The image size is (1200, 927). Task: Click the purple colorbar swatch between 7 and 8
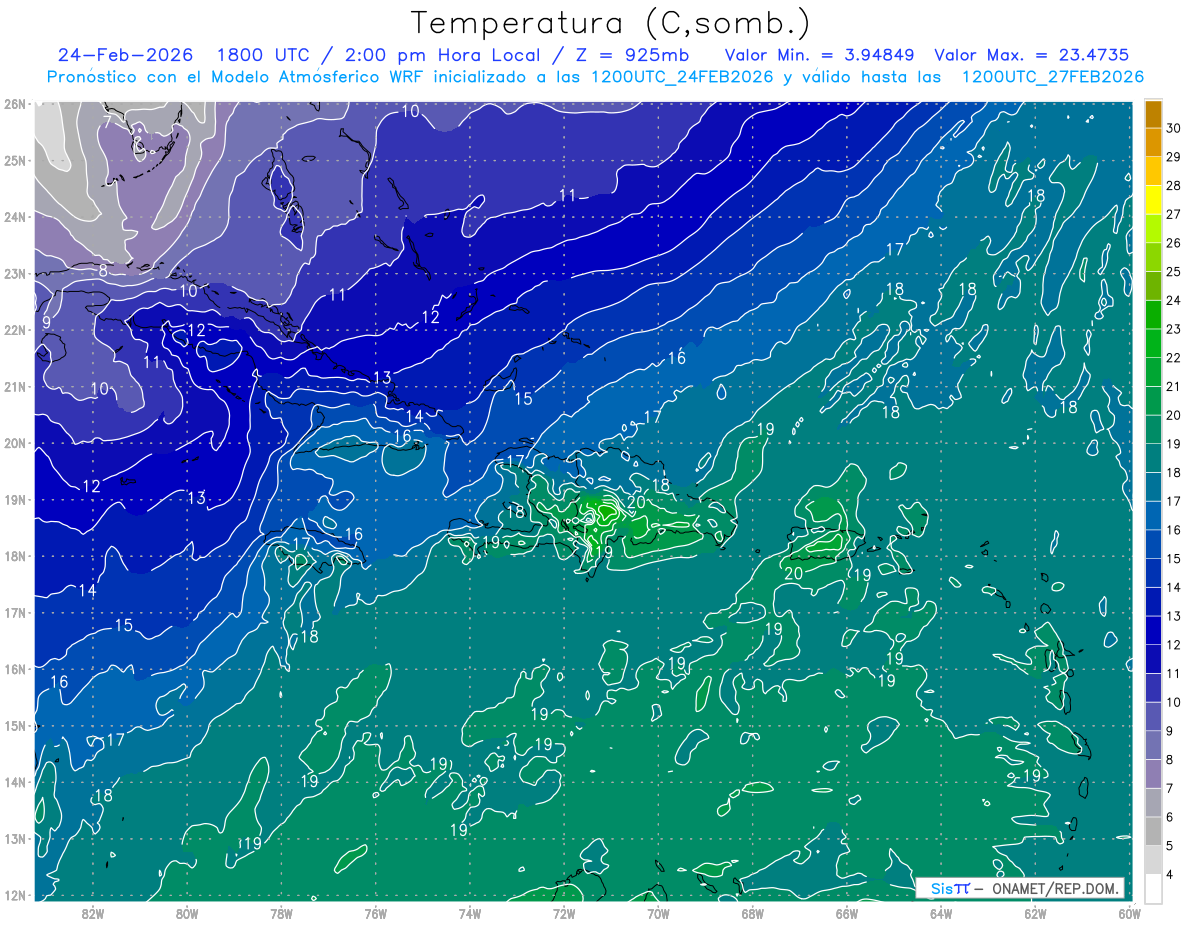point(1153,774)
